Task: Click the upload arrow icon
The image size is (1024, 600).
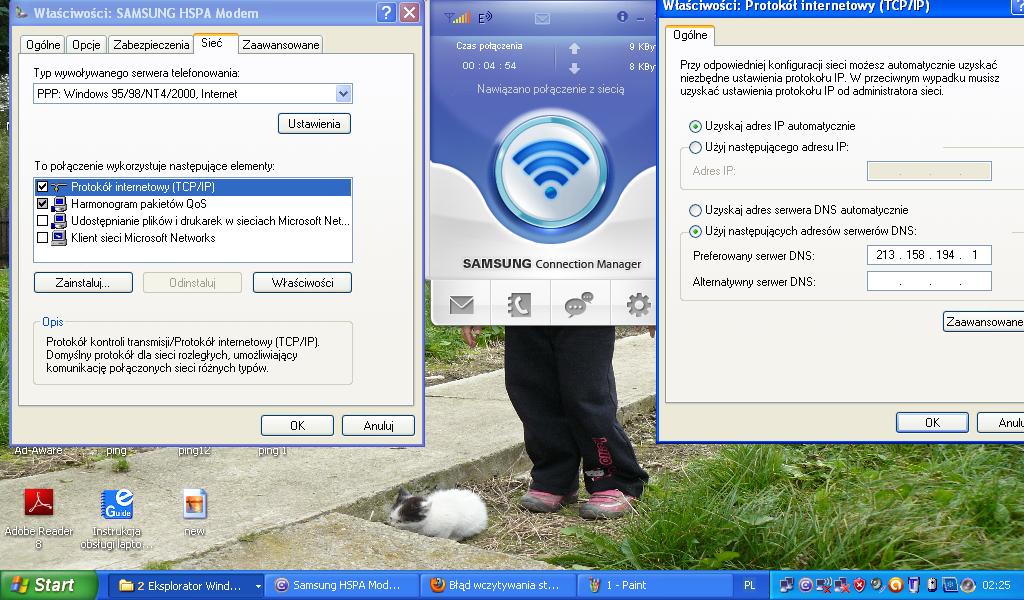Action: point(574,48)
